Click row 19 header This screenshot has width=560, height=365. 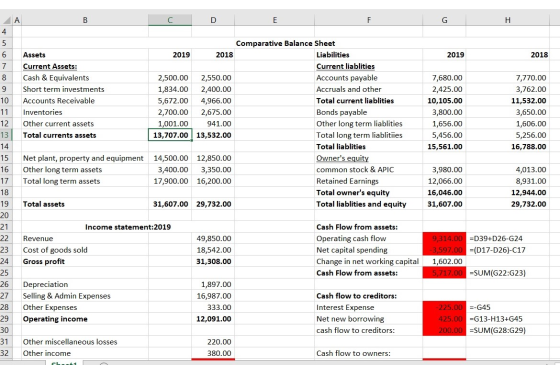coord(5,204)
